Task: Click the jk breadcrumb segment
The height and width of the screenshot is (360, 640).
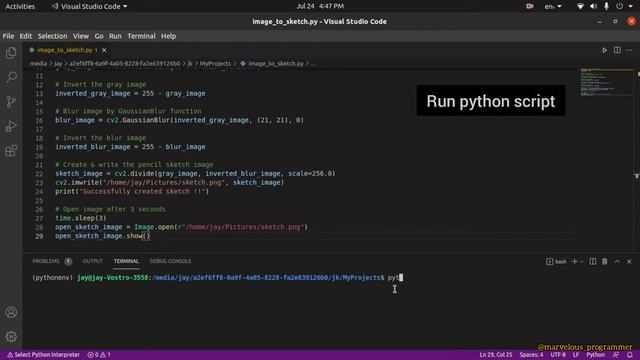Action: tap(190, 64)
